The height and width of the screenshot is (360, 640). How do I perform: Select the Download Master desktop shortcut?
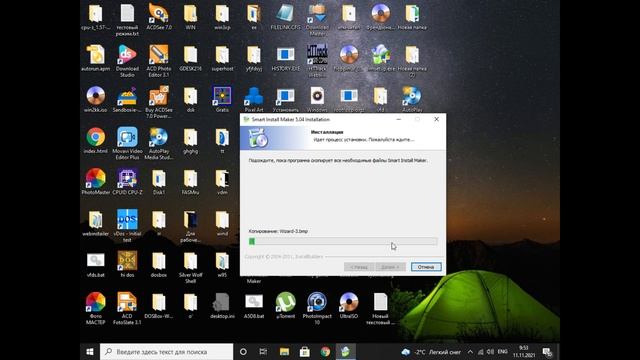tap(317, 19)
